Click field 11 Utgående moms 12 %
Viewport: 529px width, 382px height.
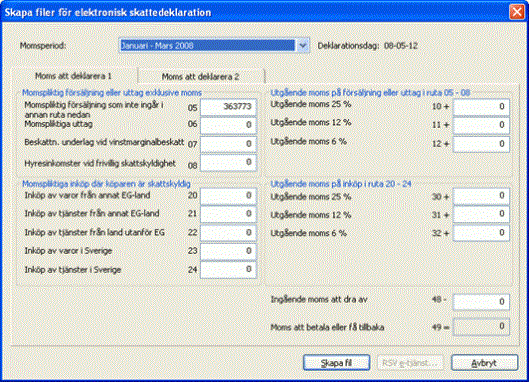(481, 125)
